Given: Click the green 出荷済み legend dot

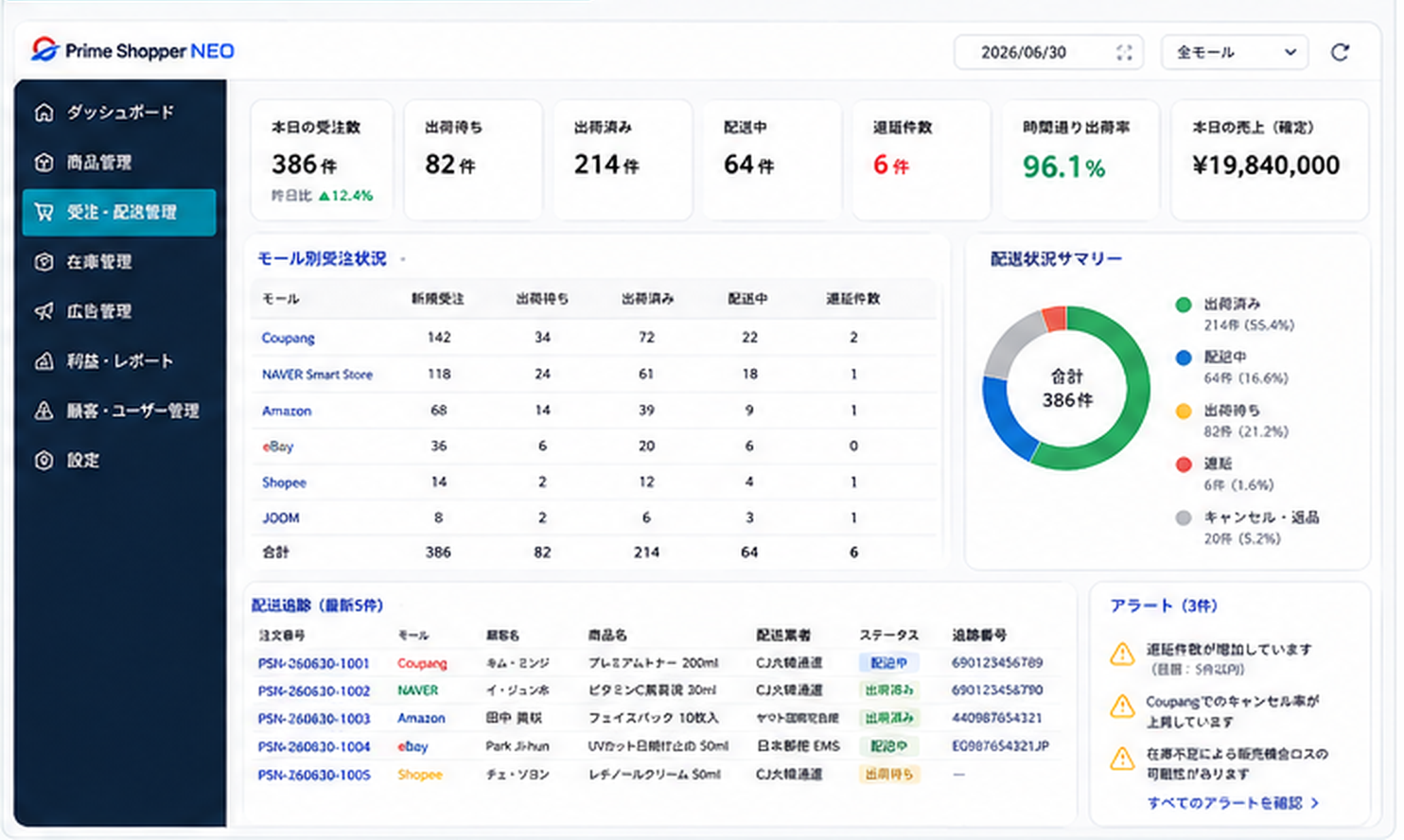Looking at the screenshot, I should click(1183, 305).
